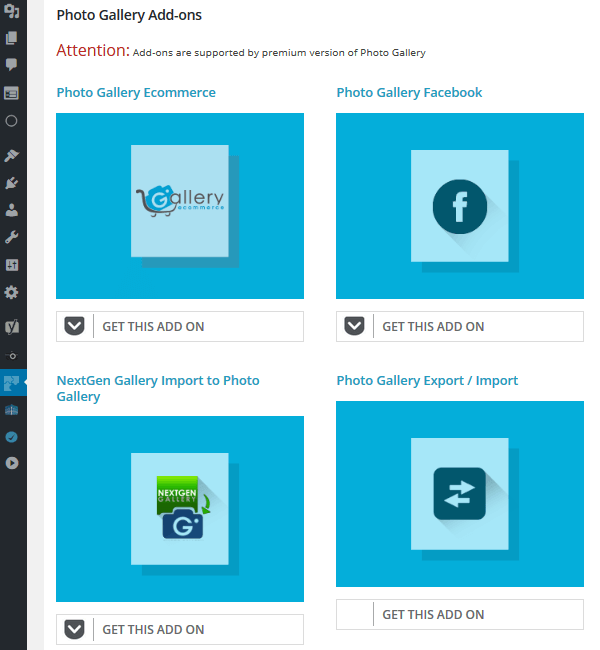Click the Facebook logo add-on image
Image resolution: width=600 pixels, height=650 pixels.
pyautogui.click(x=460, y=206)
